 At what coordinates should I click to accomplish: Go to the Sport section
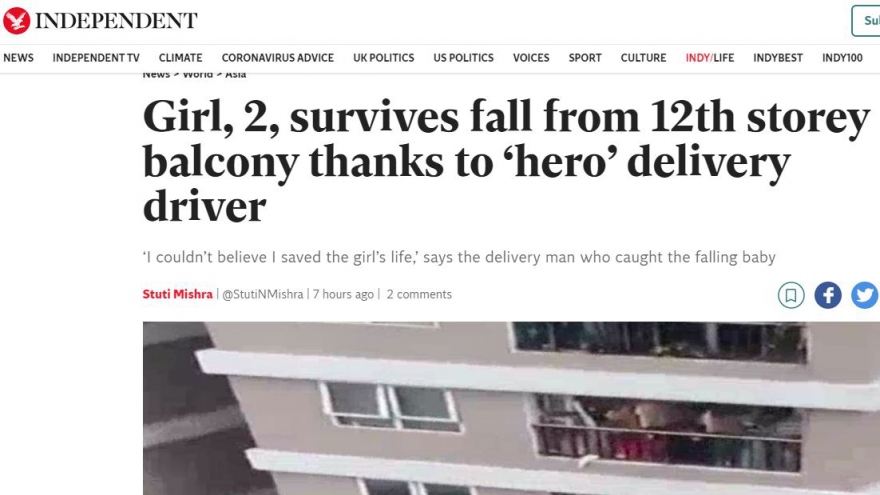pos(585,58)
